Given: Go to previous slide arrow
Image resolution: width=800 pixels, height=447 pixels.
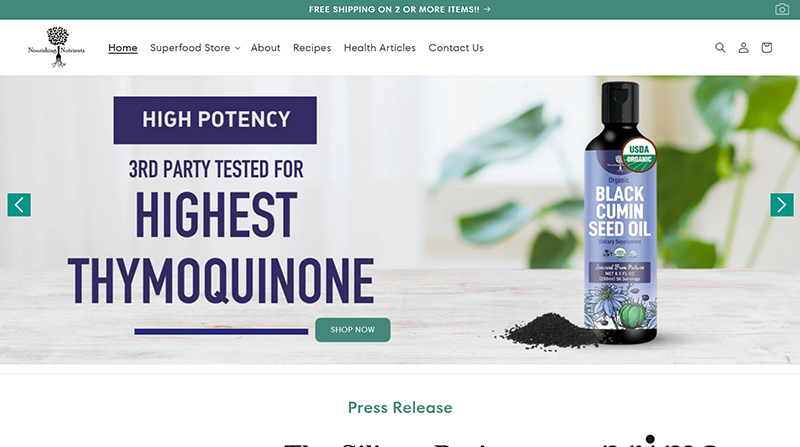Looking at the screenshot, I should coord(19,205).
